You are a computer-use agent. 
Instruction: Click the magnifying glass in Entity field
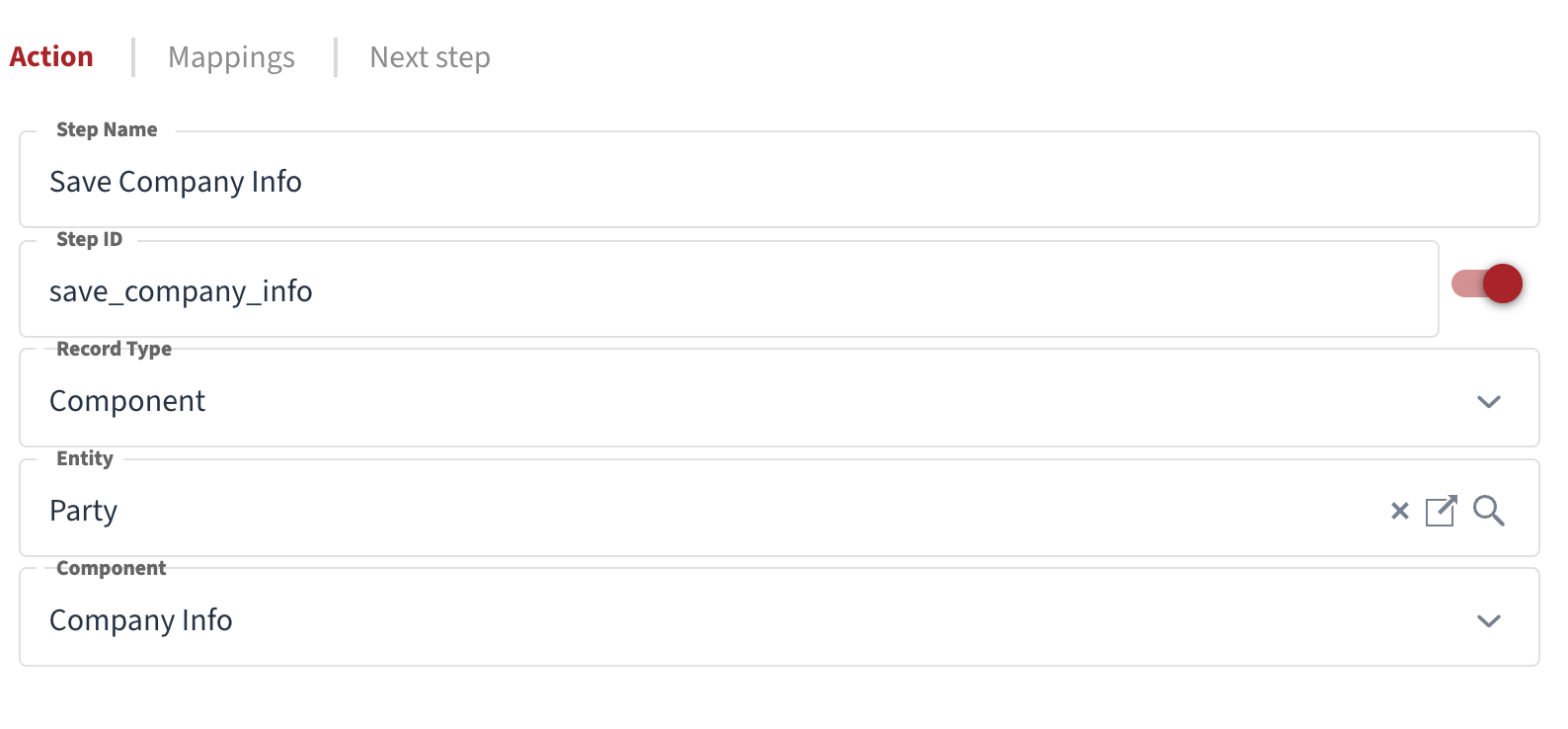1489,512
